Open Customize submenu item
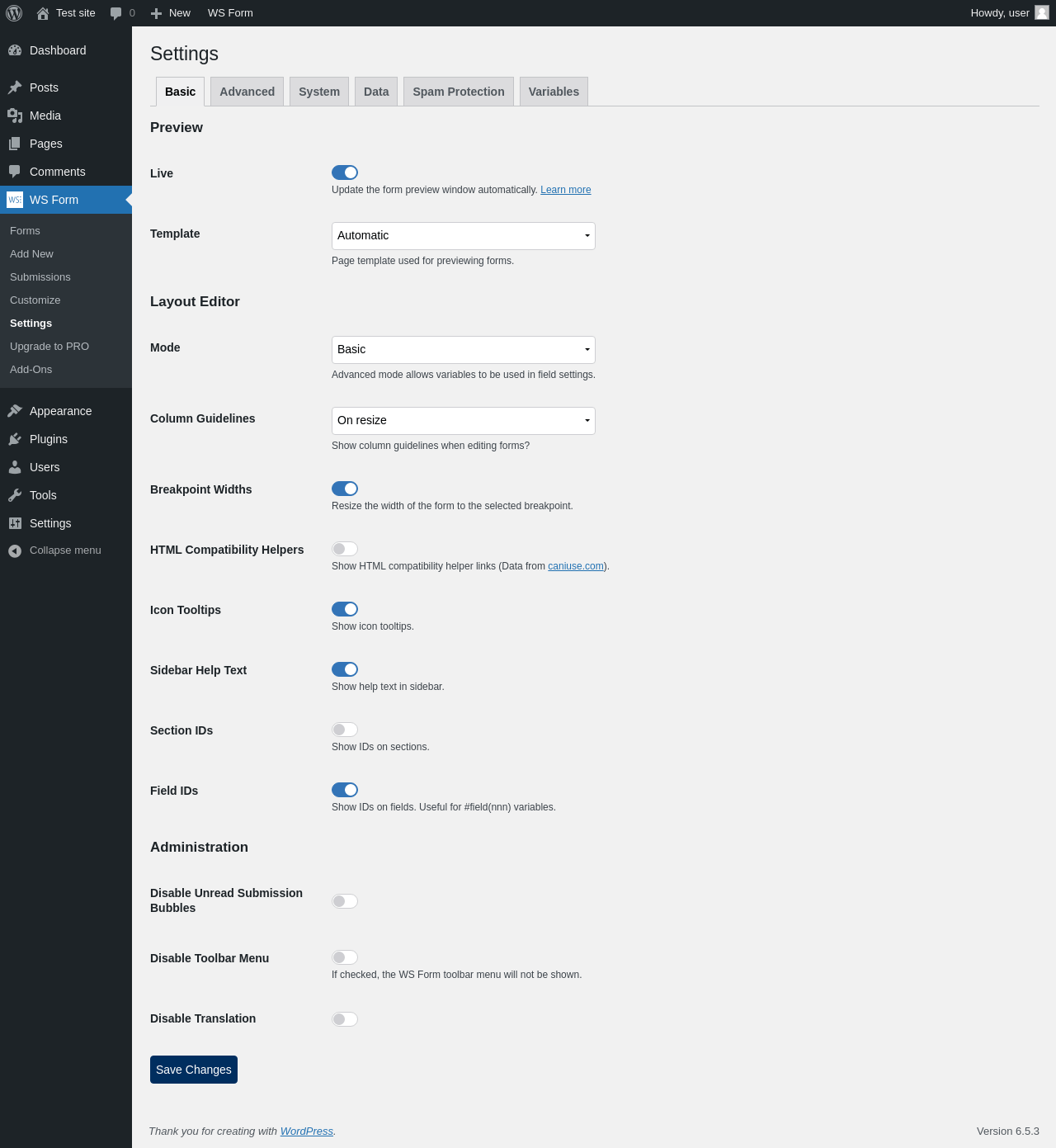The image size is (1056, 1148). click(x=66, y=300)
